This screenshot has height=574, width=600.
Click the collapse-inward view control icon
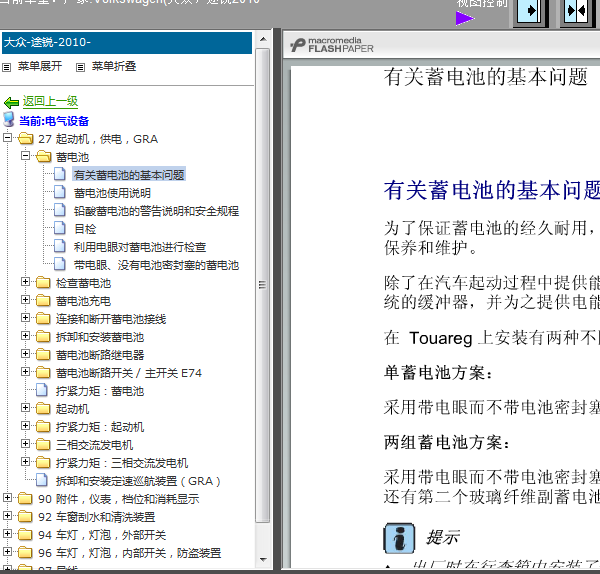pyautogui.click(x=578, y=11)
